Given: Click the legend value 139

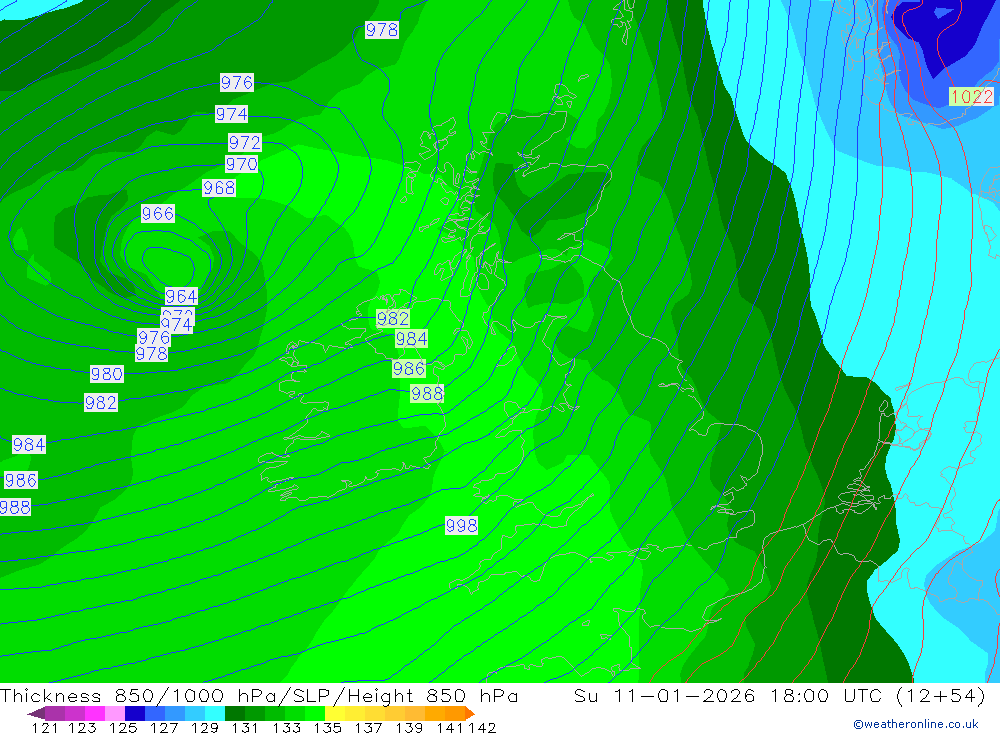Looking at the screenshot, I should pyautogui.click(x=409, y=728).
